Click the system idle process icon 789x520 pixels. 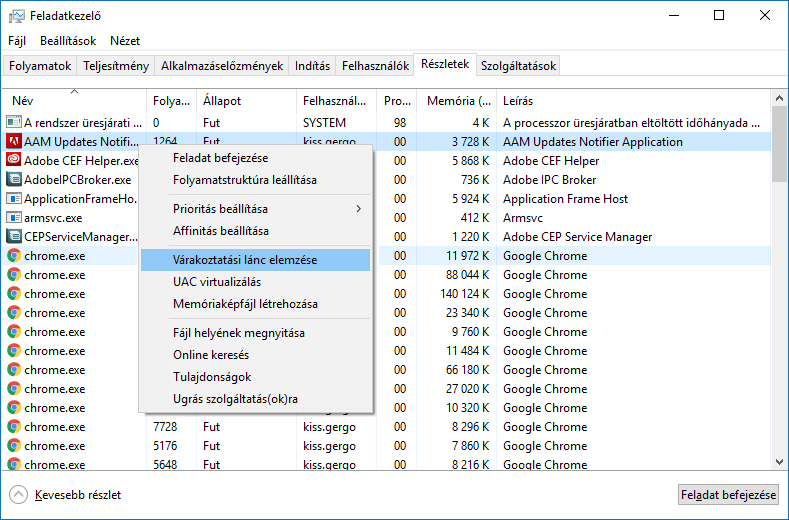pos(14,122)
